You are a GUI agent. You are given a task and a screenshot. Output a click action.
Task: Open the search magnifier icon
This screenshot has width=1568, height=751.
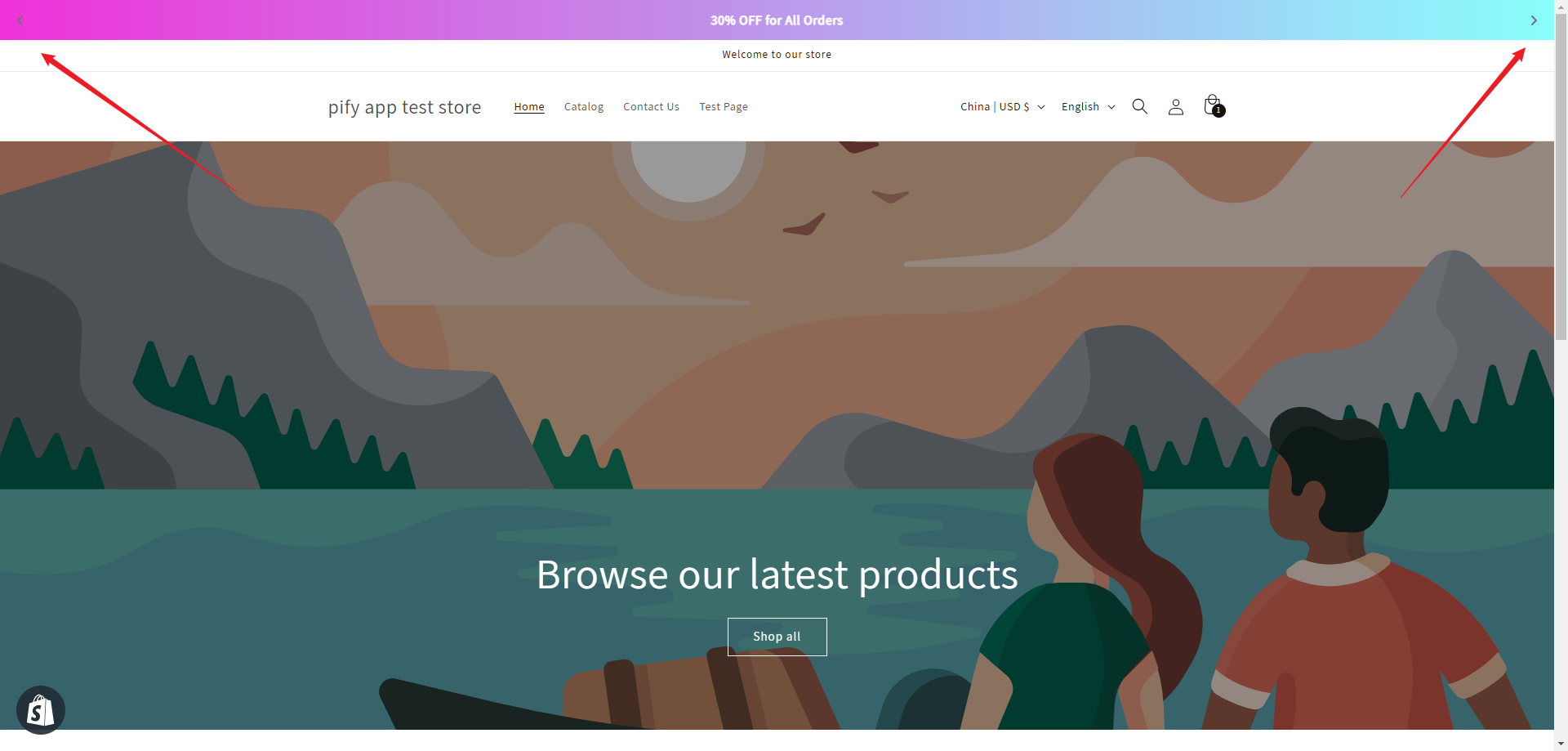point(1140,106)
